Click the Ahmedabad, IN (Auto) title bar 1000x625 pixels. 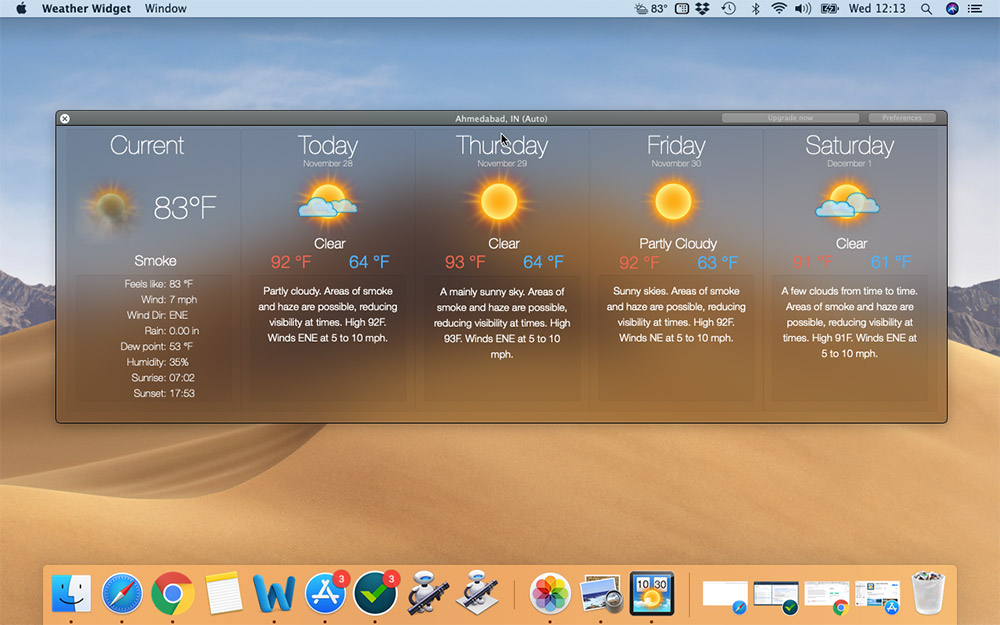tap(500, 118)
